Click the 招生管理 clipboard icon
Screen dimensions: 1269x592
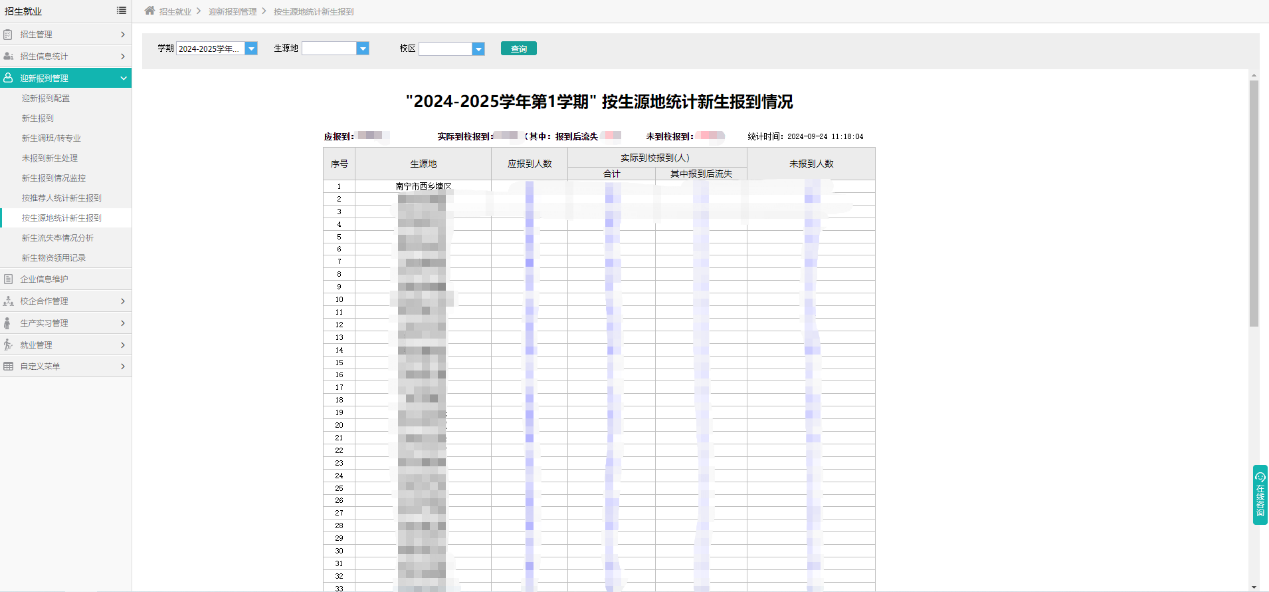pos(8,34)
